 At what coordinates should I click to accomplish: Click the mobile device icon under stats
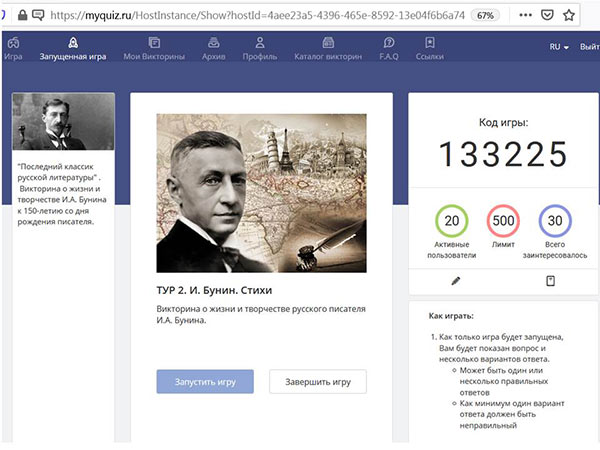click(x=550, y=281)
